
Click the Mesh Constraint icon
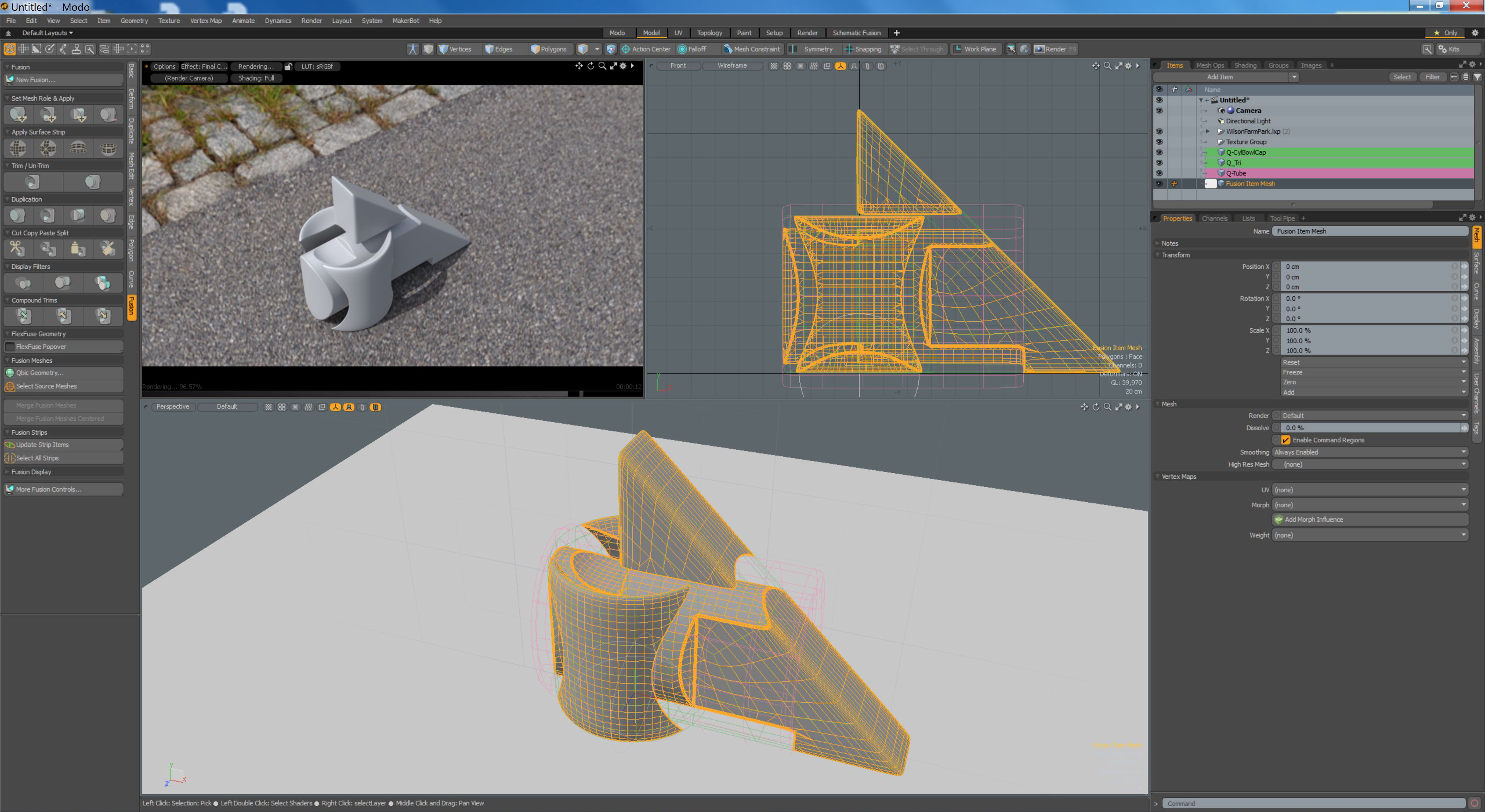click(727, 49)
